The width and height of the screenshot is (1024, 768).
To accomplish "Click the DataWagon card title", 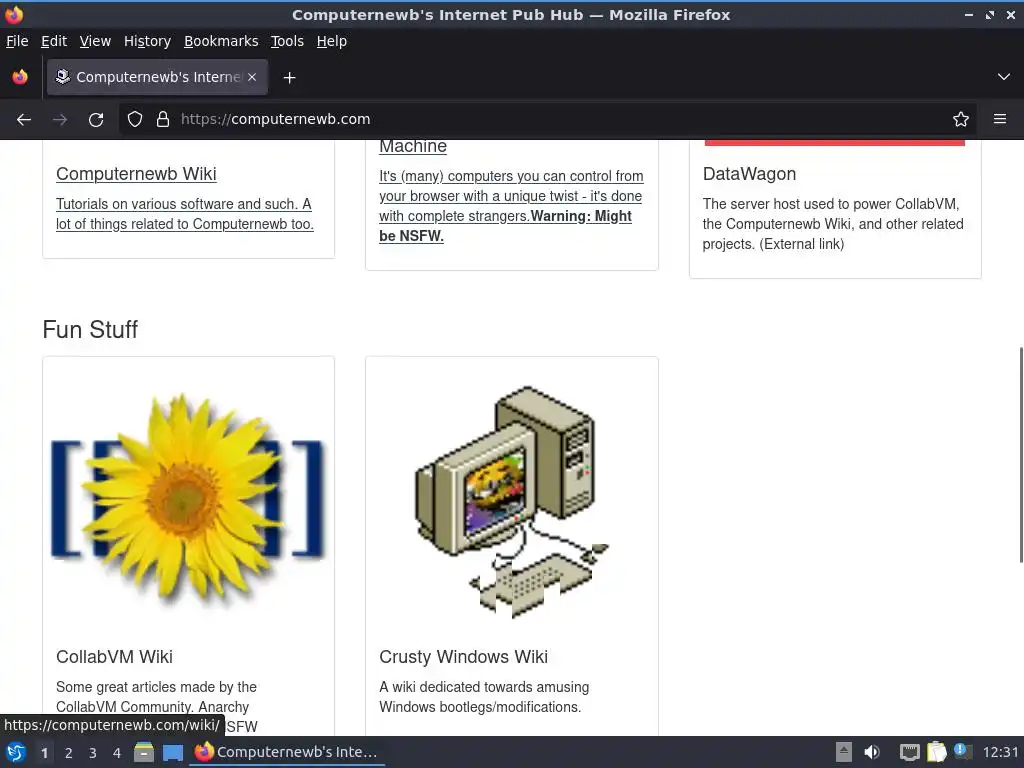I will (x=749, y=174).
